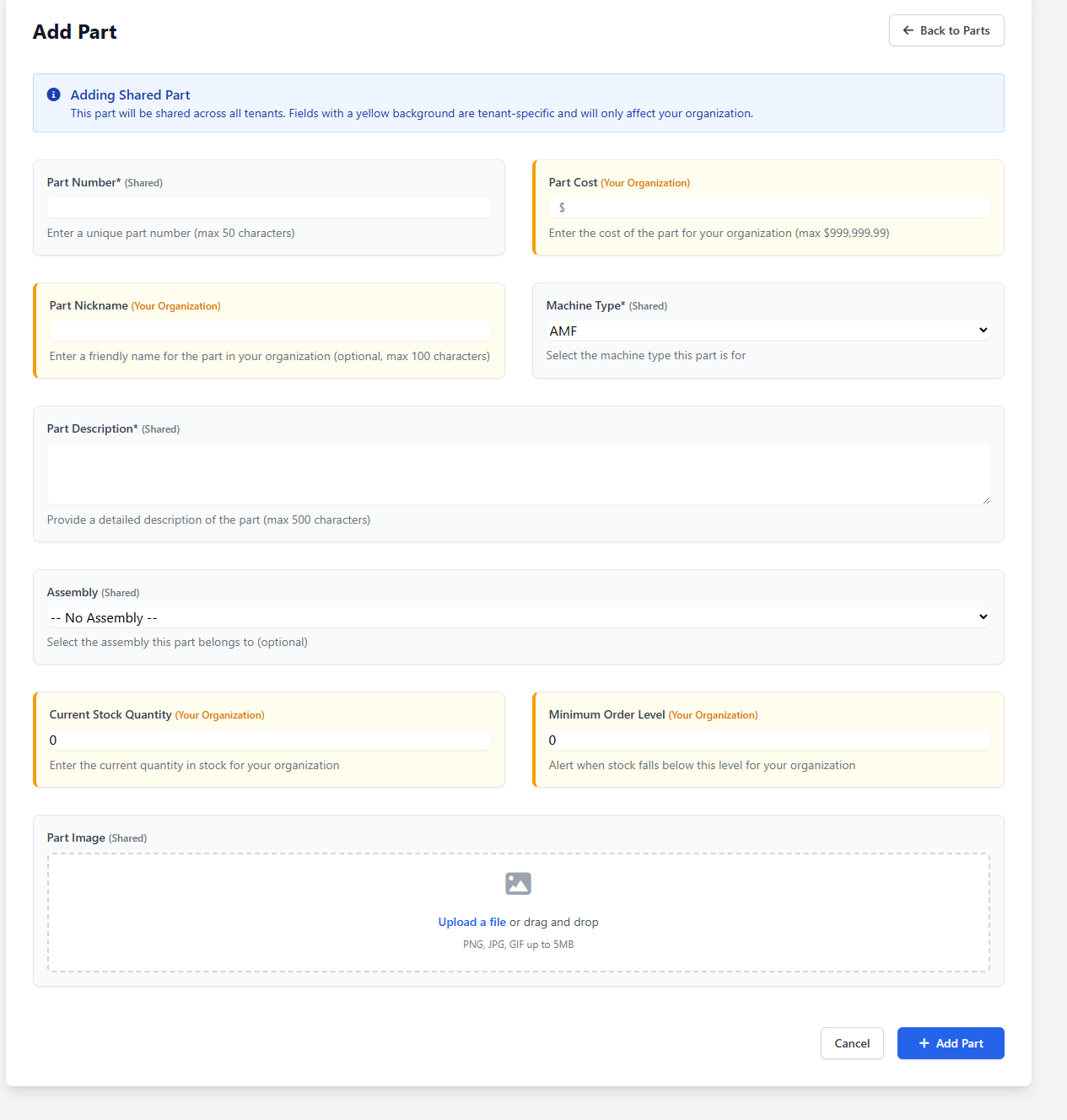Click the 'Assembly (Shared)' label
1067x1120 pixels.
(93, 592)
